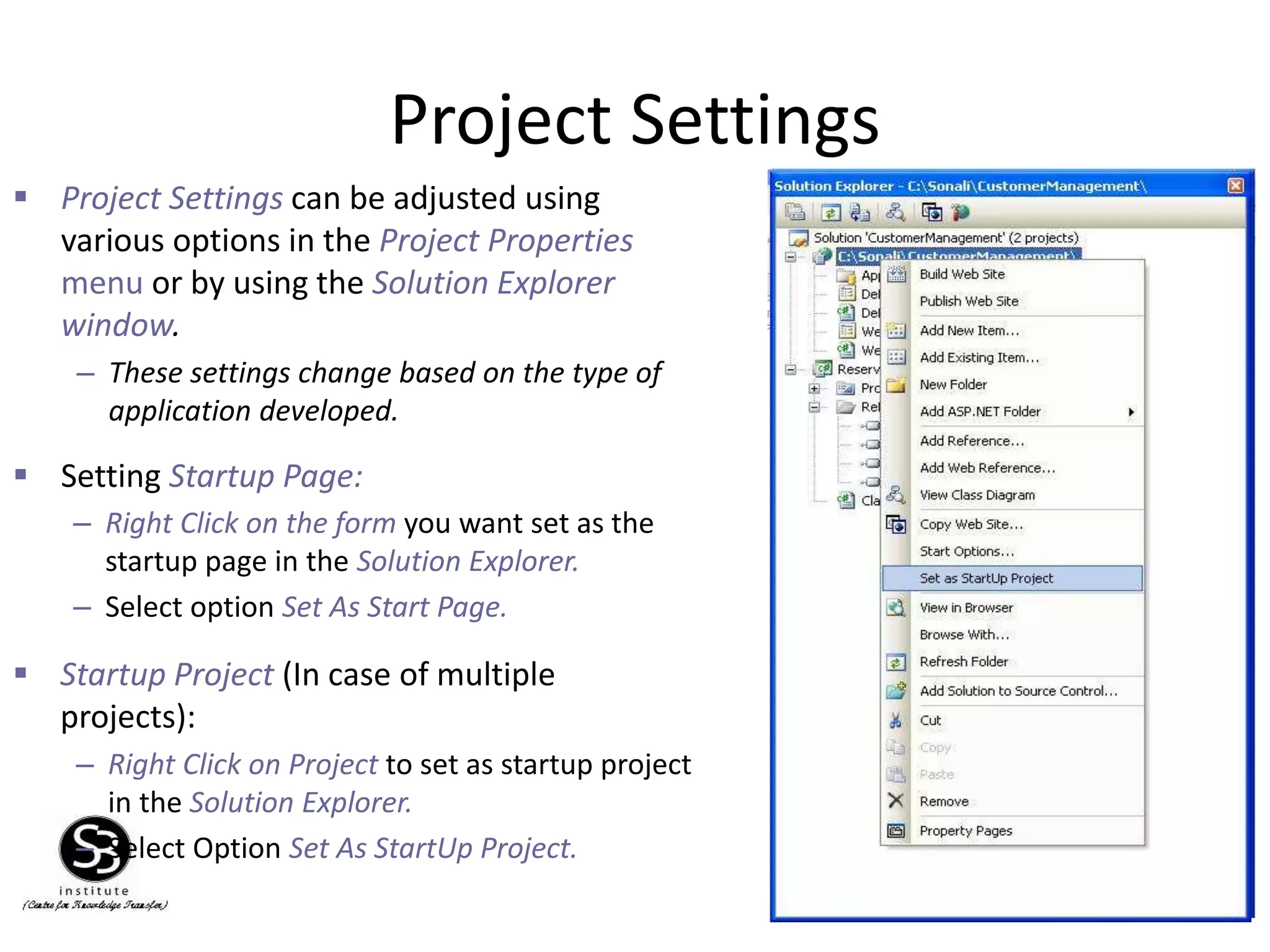The image size is (1270, 952).
Task: Select Add Web Reference... menu entry
Action: point(1012,468)
